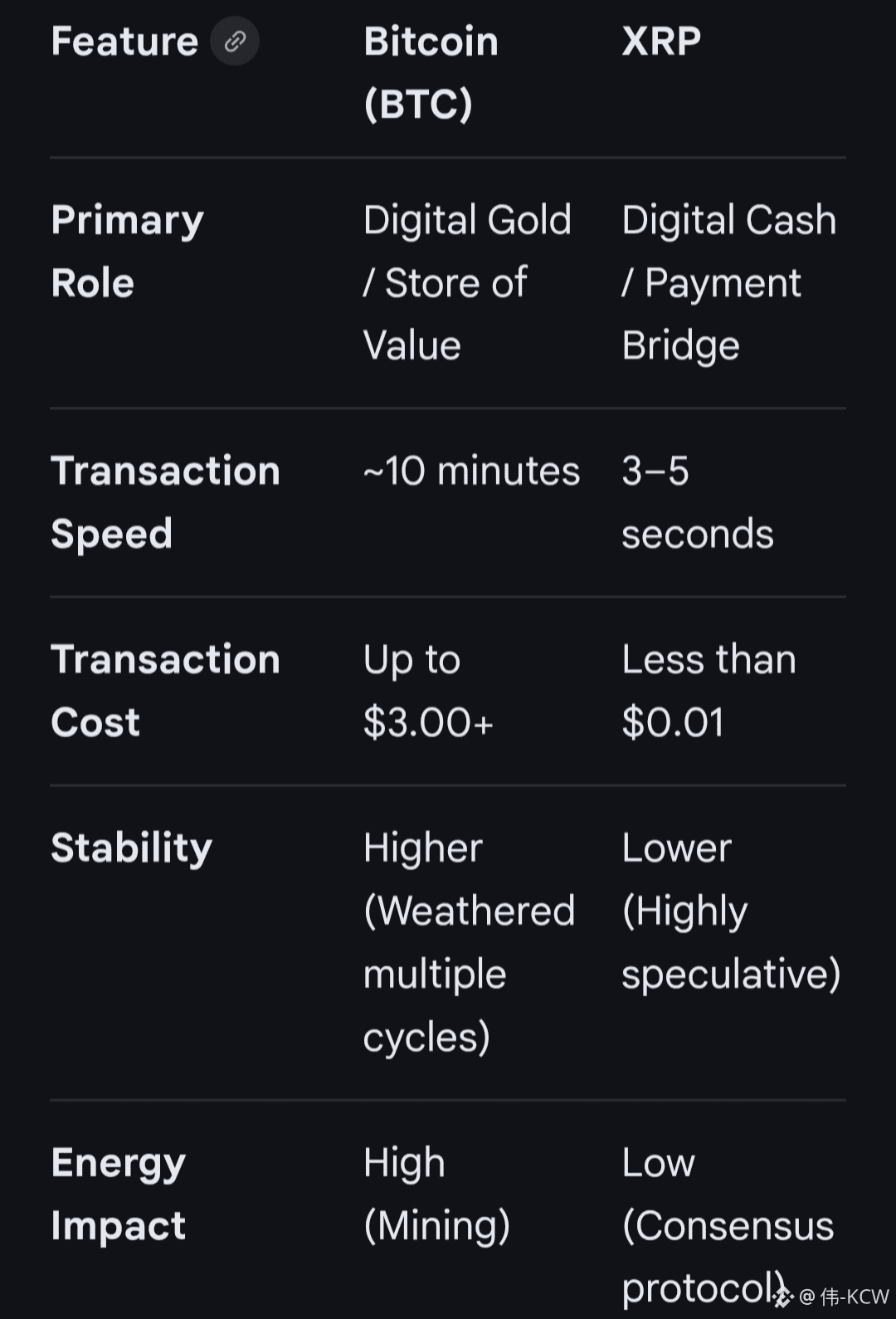
Task: Select the Less than $0.01 cell
Action: (709, 691)
